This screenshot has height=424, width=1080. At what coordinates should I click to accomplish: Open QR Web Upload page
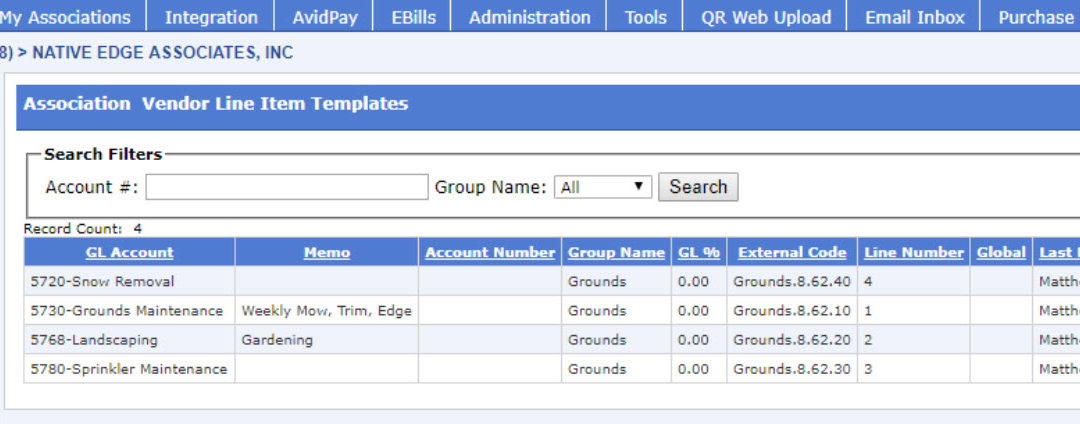pyautogui.click(x=765, y=17)
